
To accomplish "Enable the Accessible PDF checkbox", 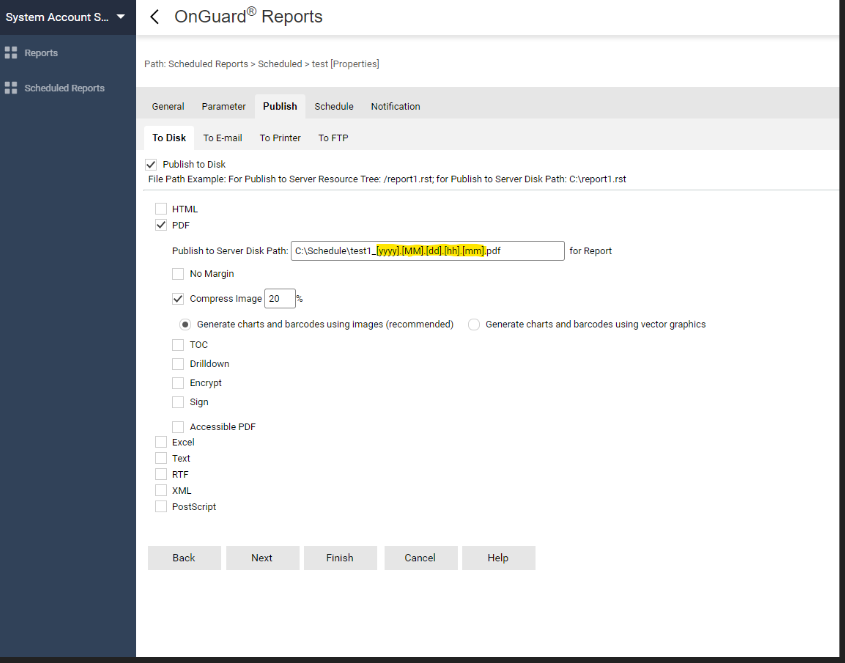I will pyautogui.click(x=178, y=426).
